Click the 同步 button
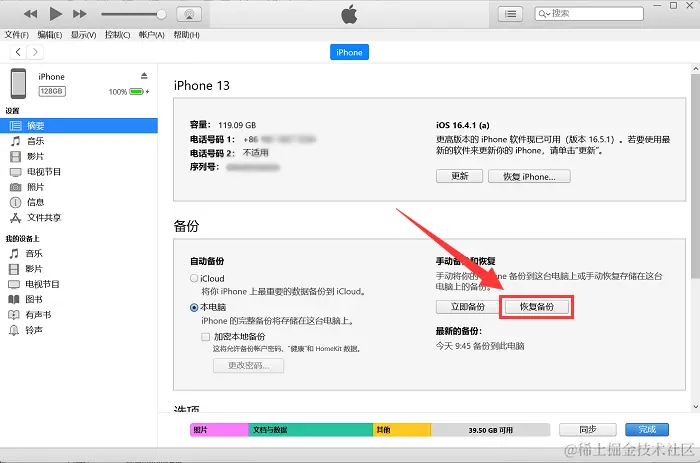Viewport: 700px width, 463px height. click(x=588, y=430)
